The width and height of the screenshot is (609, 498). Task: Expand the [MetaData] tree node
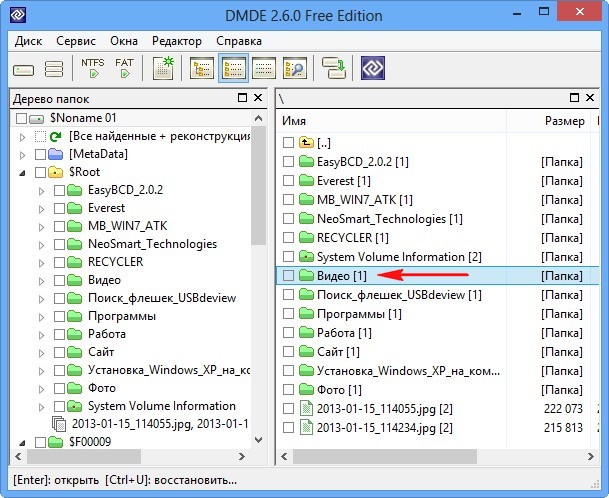[23, 155]
